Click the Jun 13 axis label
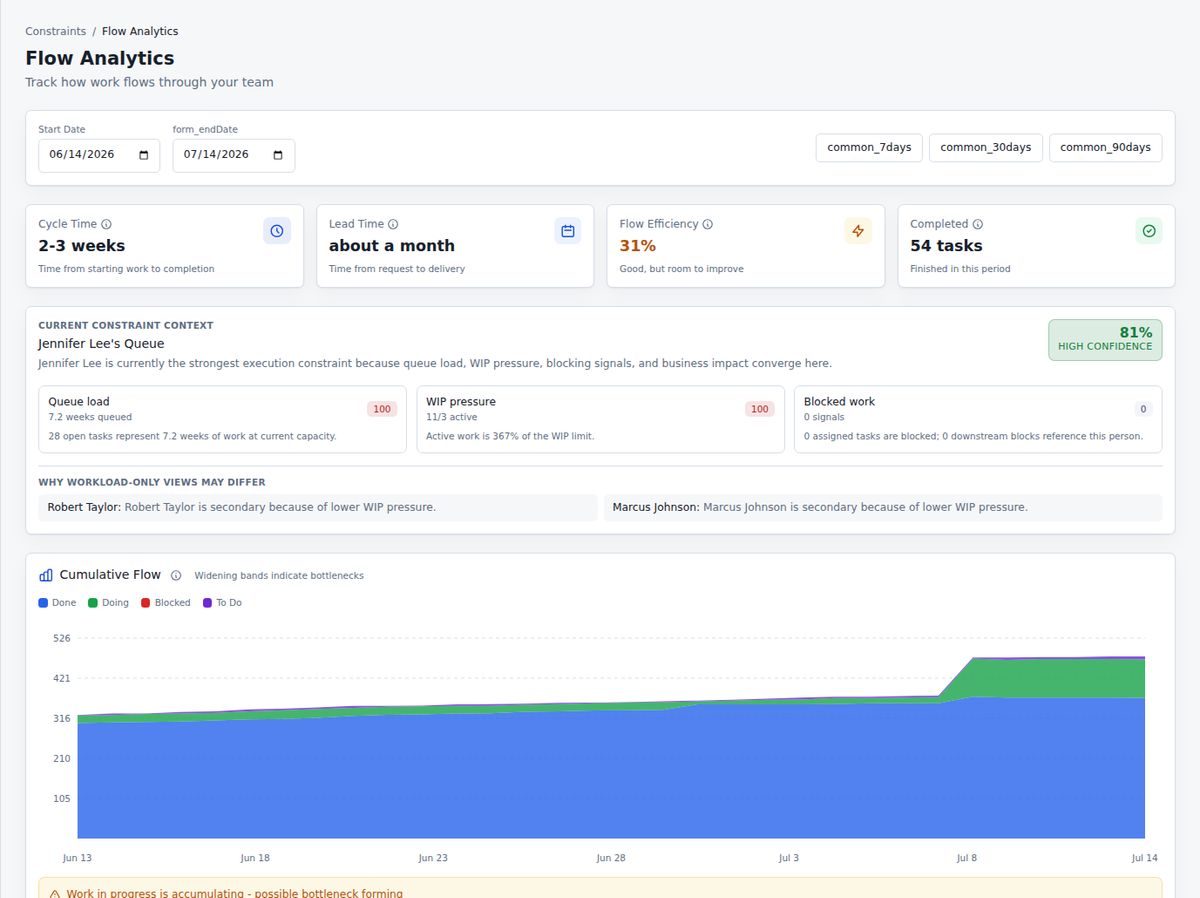The width and height of the screenshot is (1200, 898). pos(77,858)
